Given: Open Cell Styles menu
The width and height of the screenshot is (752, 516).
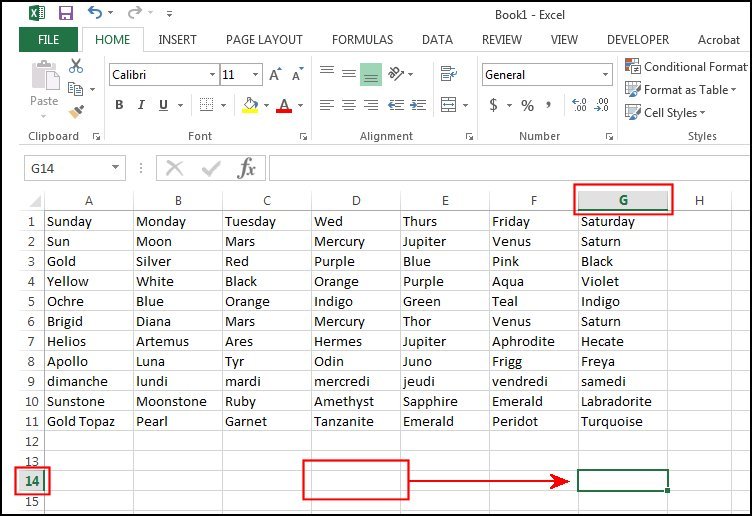Looking at the screenshot, I should (x=665, y=113).
